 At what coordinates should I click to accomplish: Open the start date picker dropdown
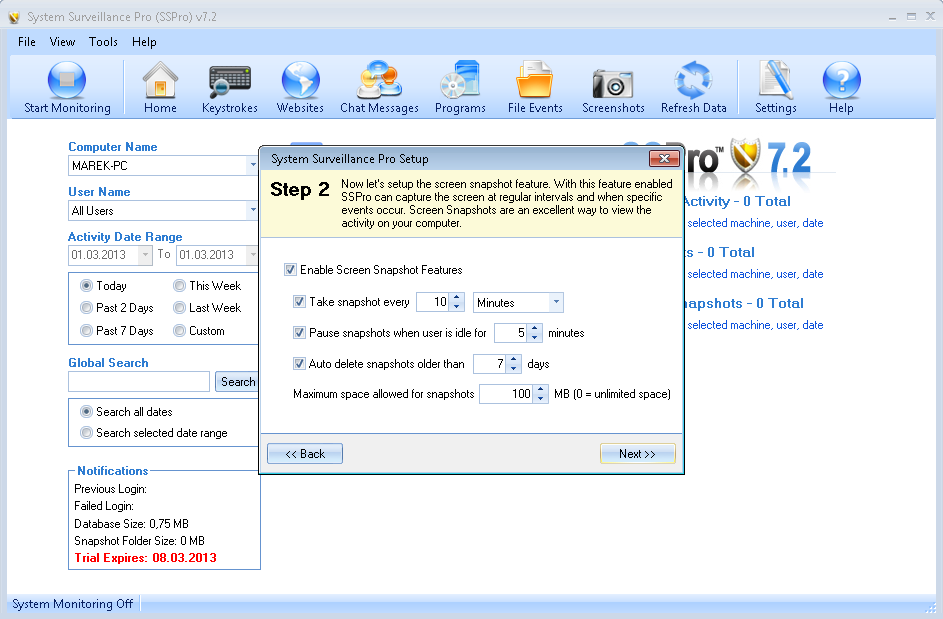pos(145,255)
